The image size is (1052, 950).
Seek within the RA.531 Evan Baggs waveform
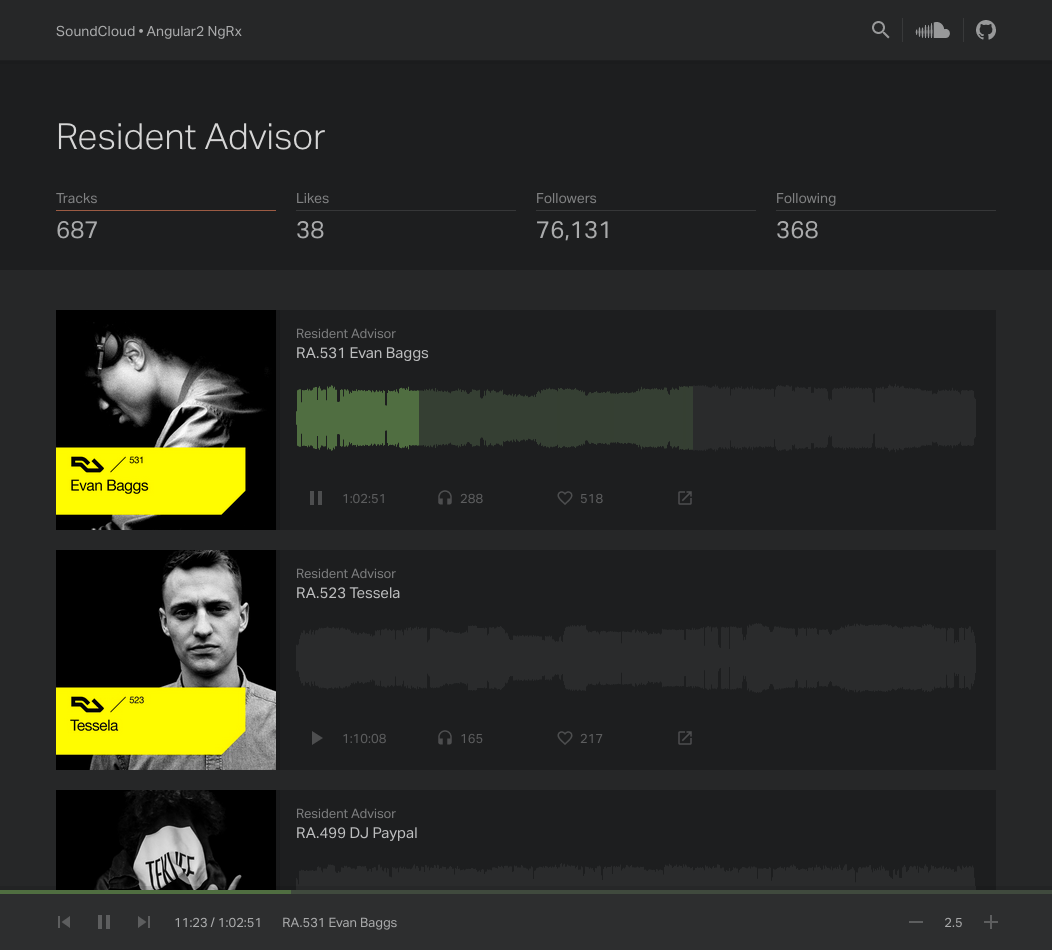click(x=636, y=418)
